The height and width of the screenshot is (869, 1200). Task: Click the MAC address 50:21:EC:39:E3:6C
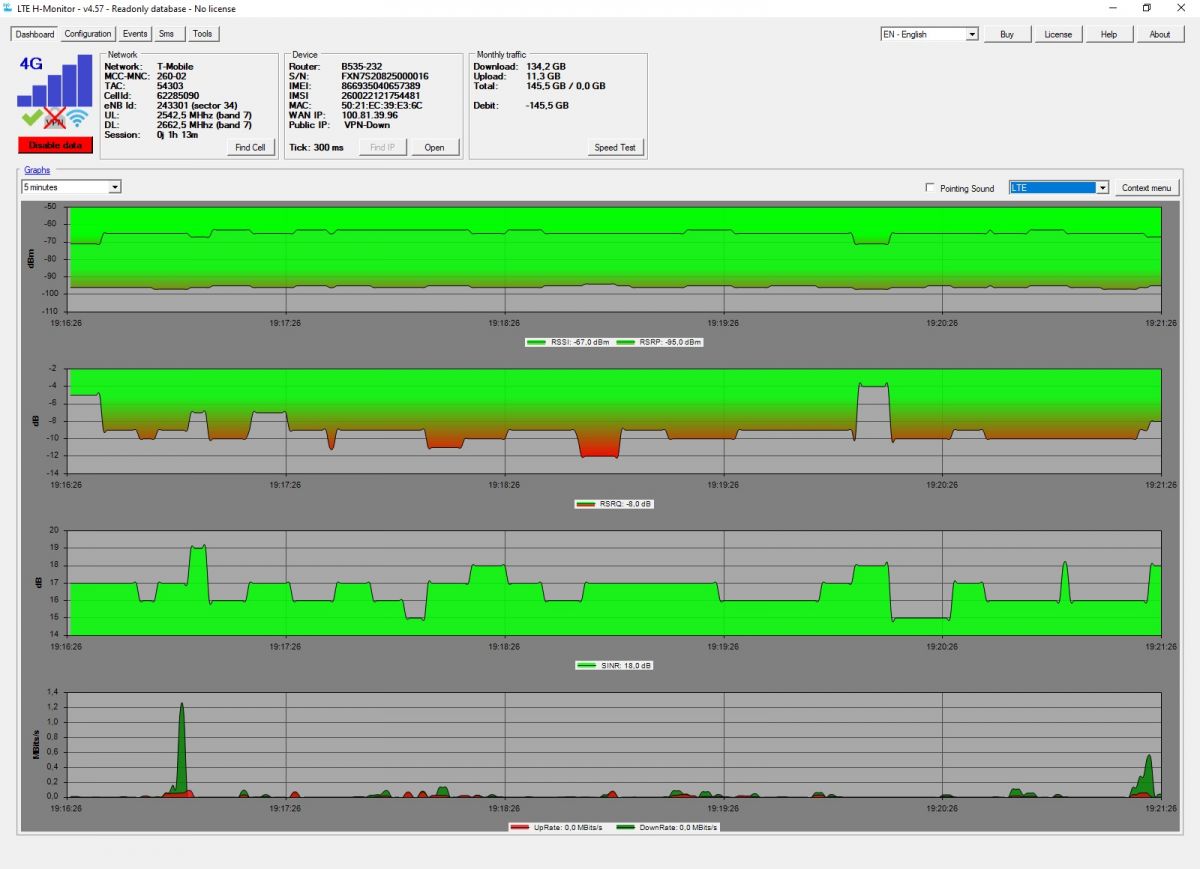[382, 105]
